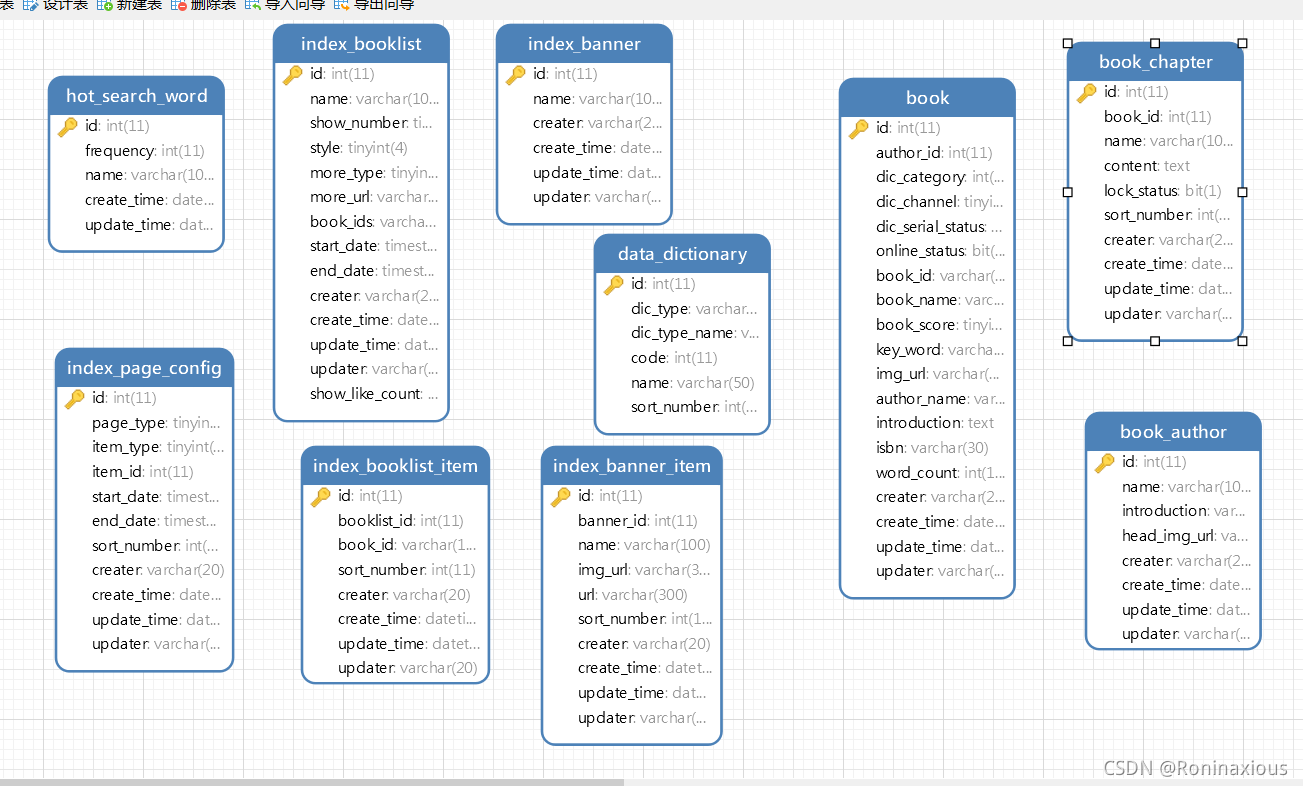
Task: Click primary key icon in index_booklist_item table
Action: [321, 497]
